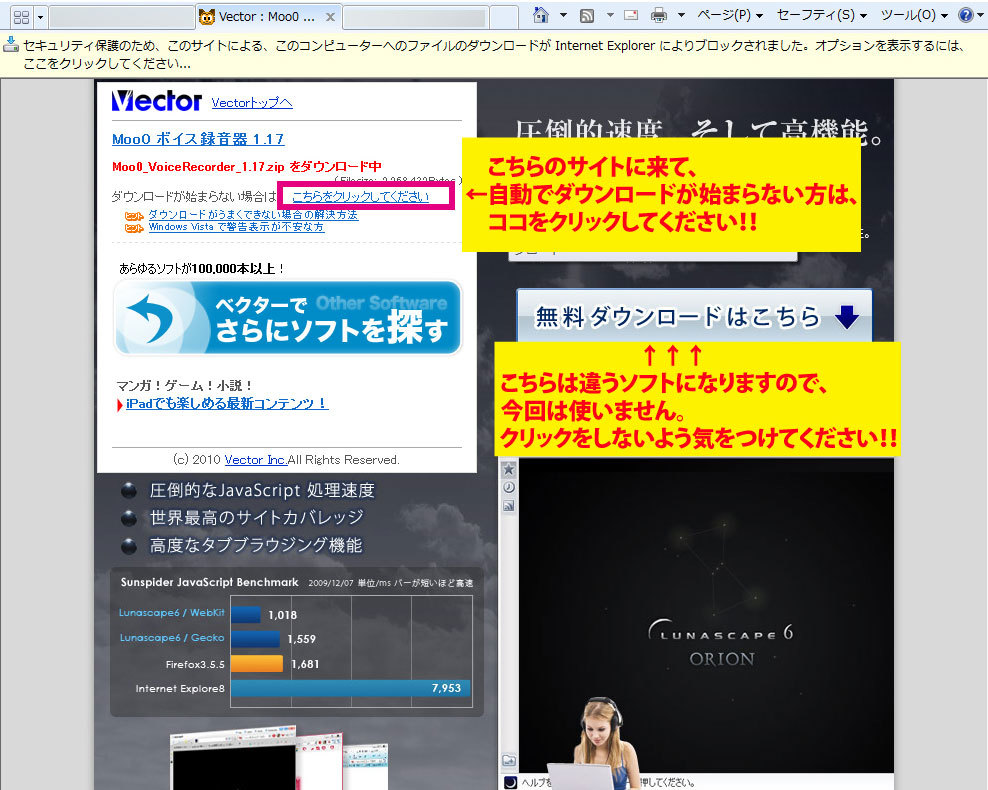Close the Vector : Moo0 tab

(330, 17)
